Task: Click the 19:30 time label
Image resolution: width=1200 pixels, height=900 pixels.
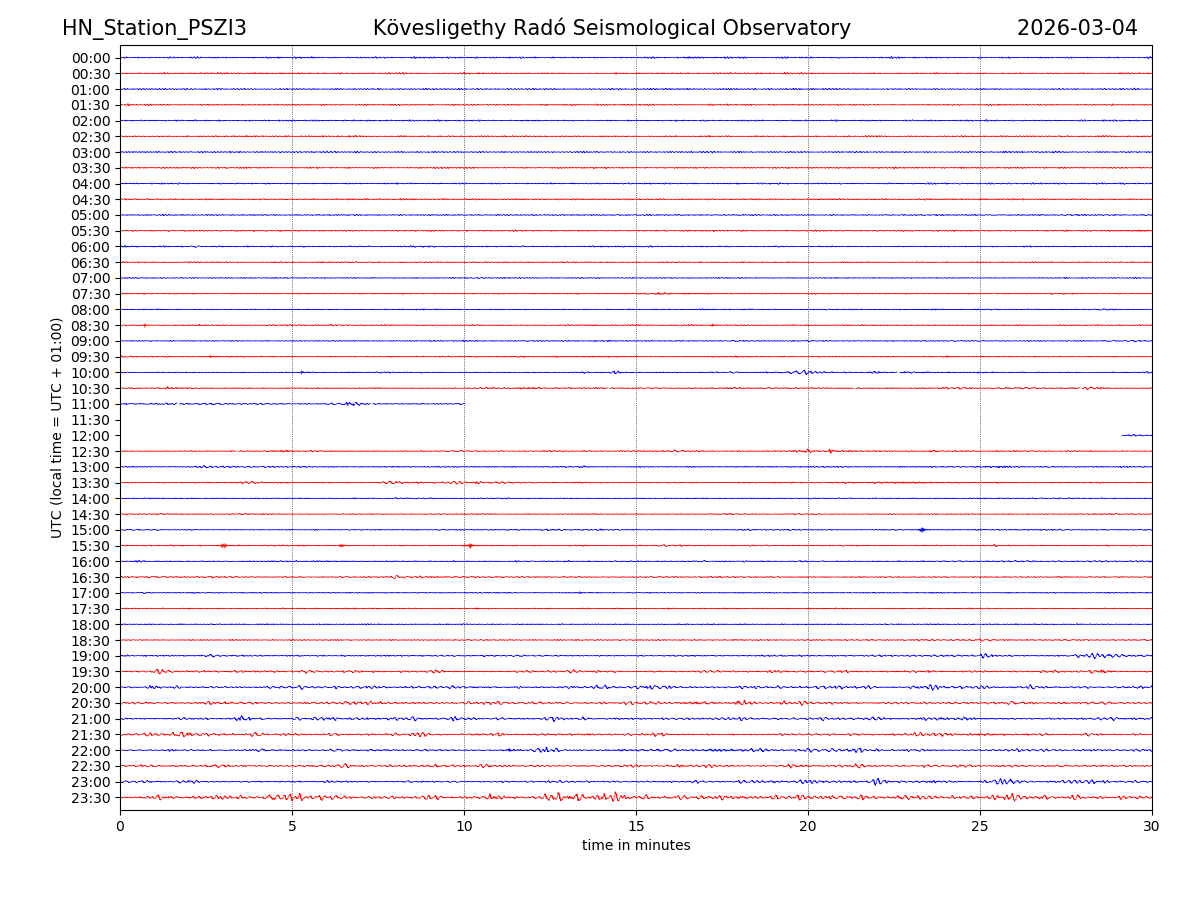Action: coord(91,672)
